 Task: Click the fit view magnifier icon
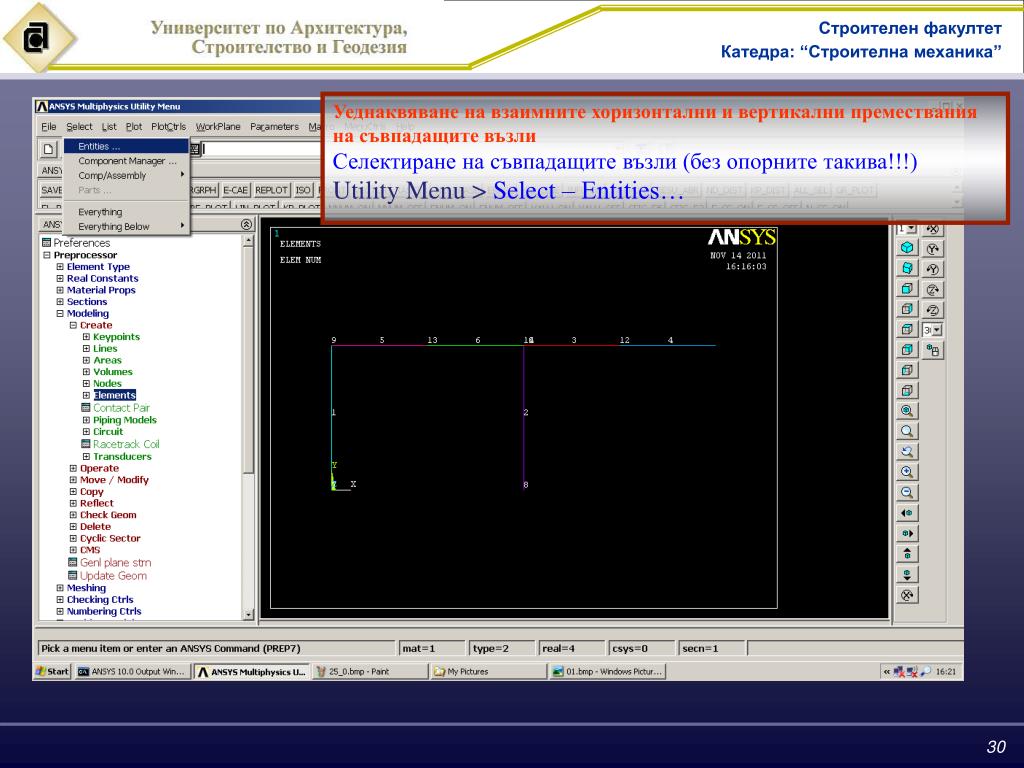tap(907, 410)
